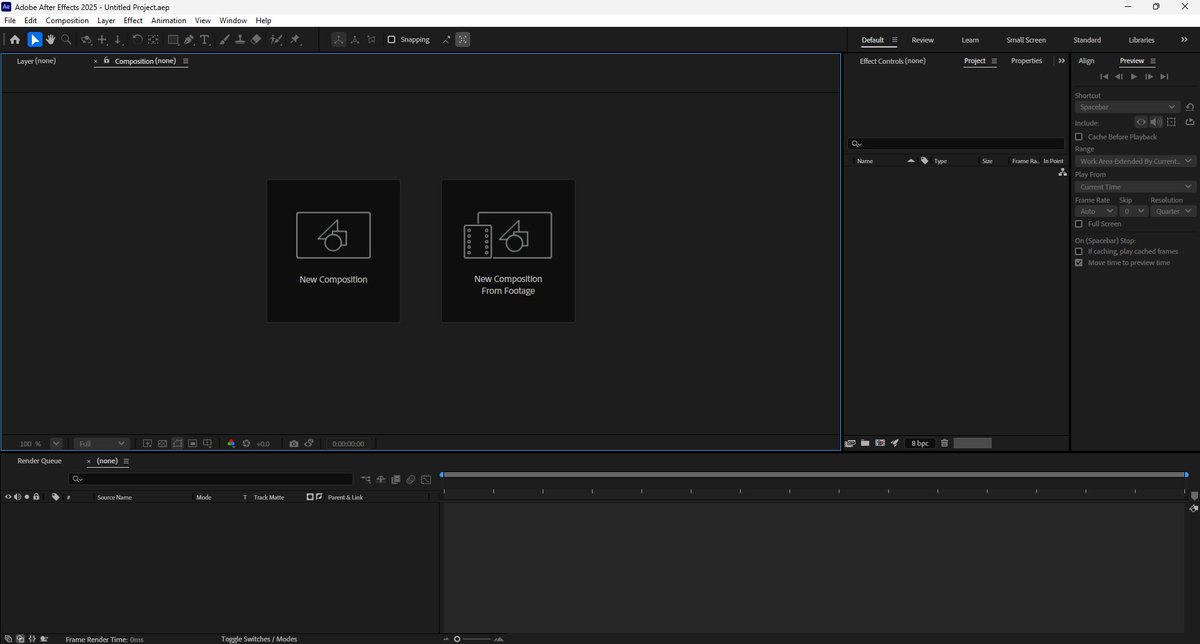Viewport: 1200px width, 644px height.
Task: Check Cache Before Playback
Action: [1079, 137]
